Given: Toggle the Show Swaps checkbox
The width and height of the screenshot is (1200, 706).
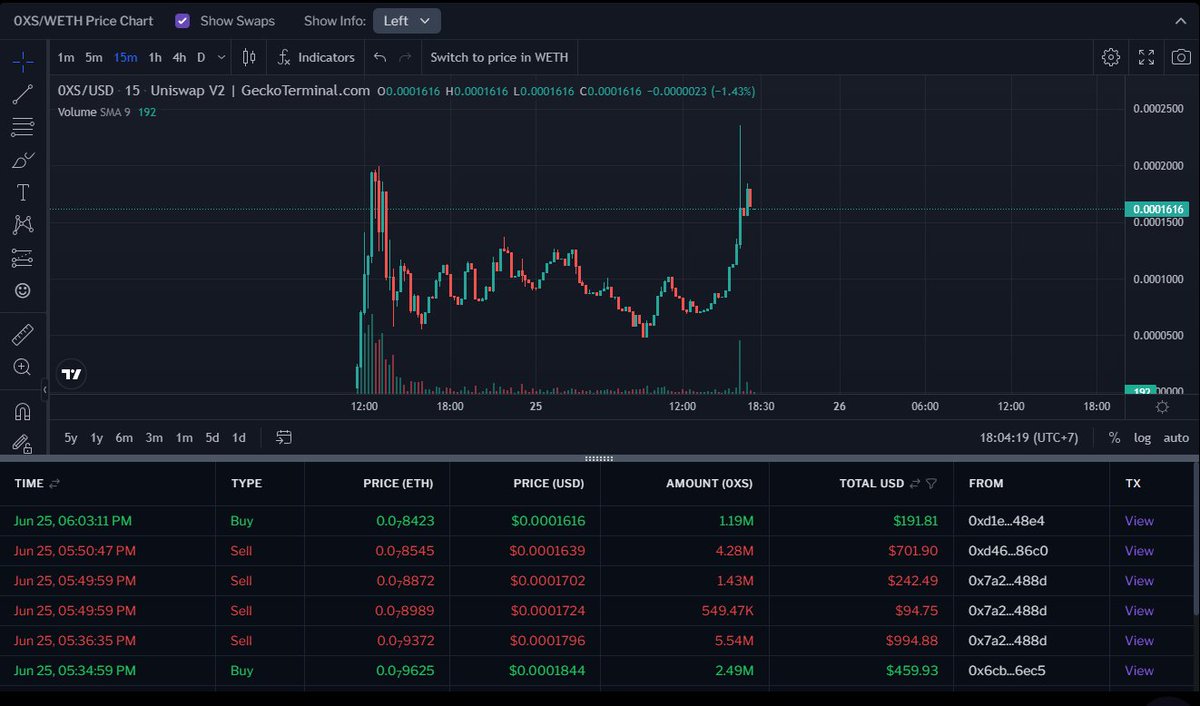Looking at the screenshot, I should point(182,20).
